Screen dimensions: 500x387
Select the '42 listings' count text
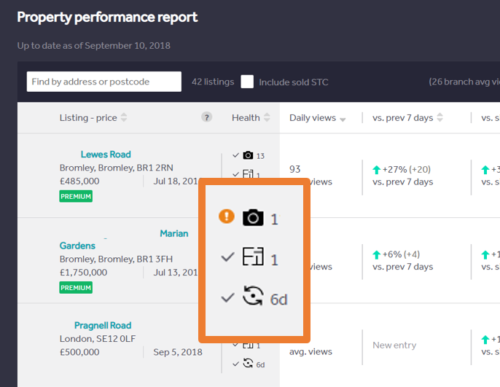(213, 82)
